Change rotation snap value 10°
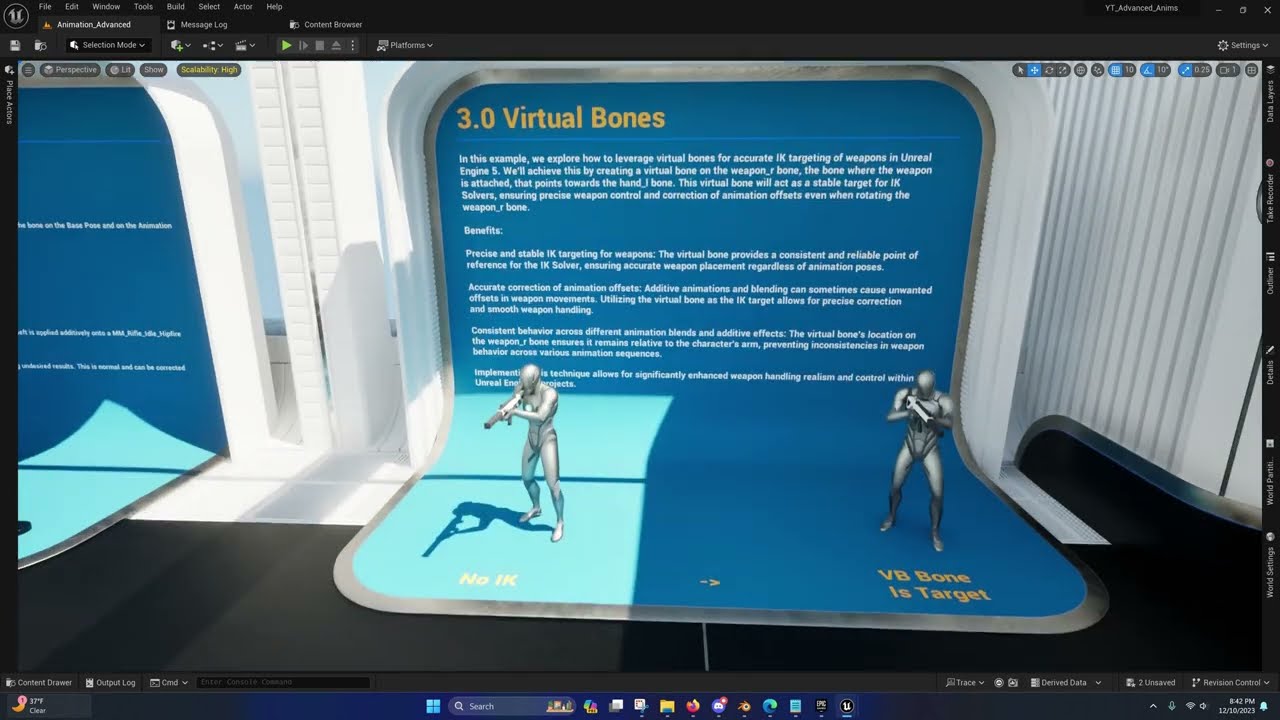 pyautogui.click(x=1163, y=70)
